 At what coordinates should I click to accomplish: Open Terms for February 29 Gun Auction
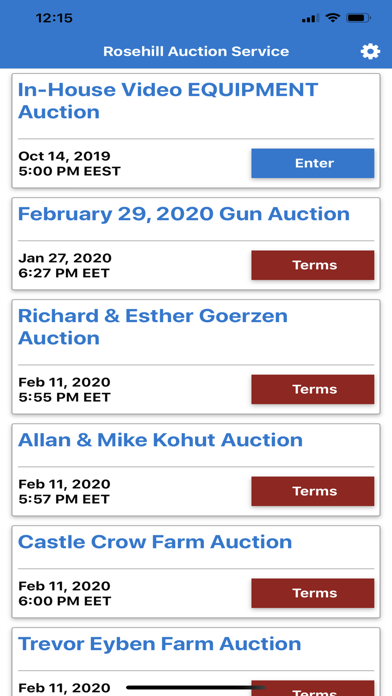313,265
